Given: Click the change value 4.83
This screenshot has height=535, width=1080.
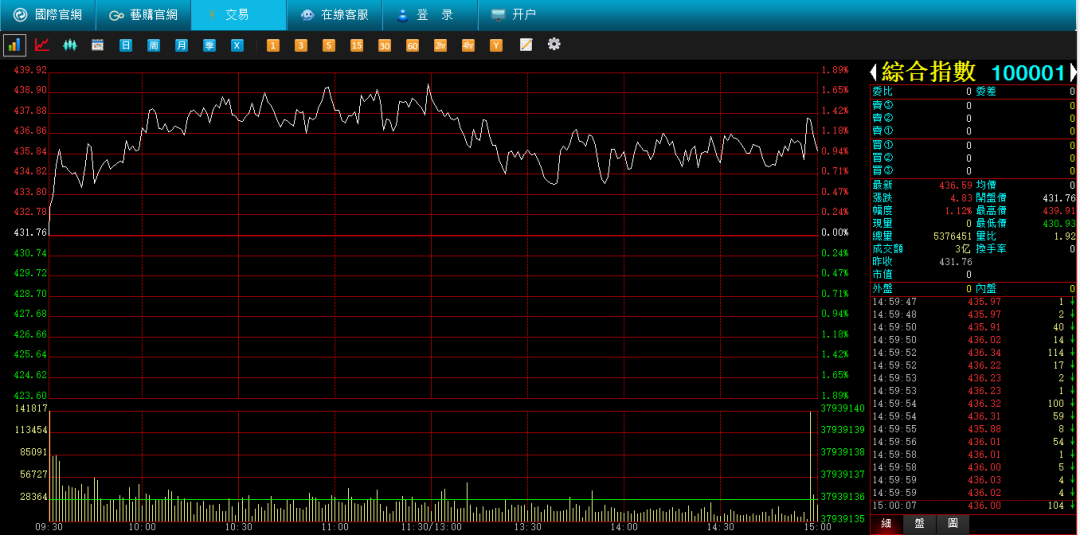Looking at the screenshot, I should click(961, 198).
